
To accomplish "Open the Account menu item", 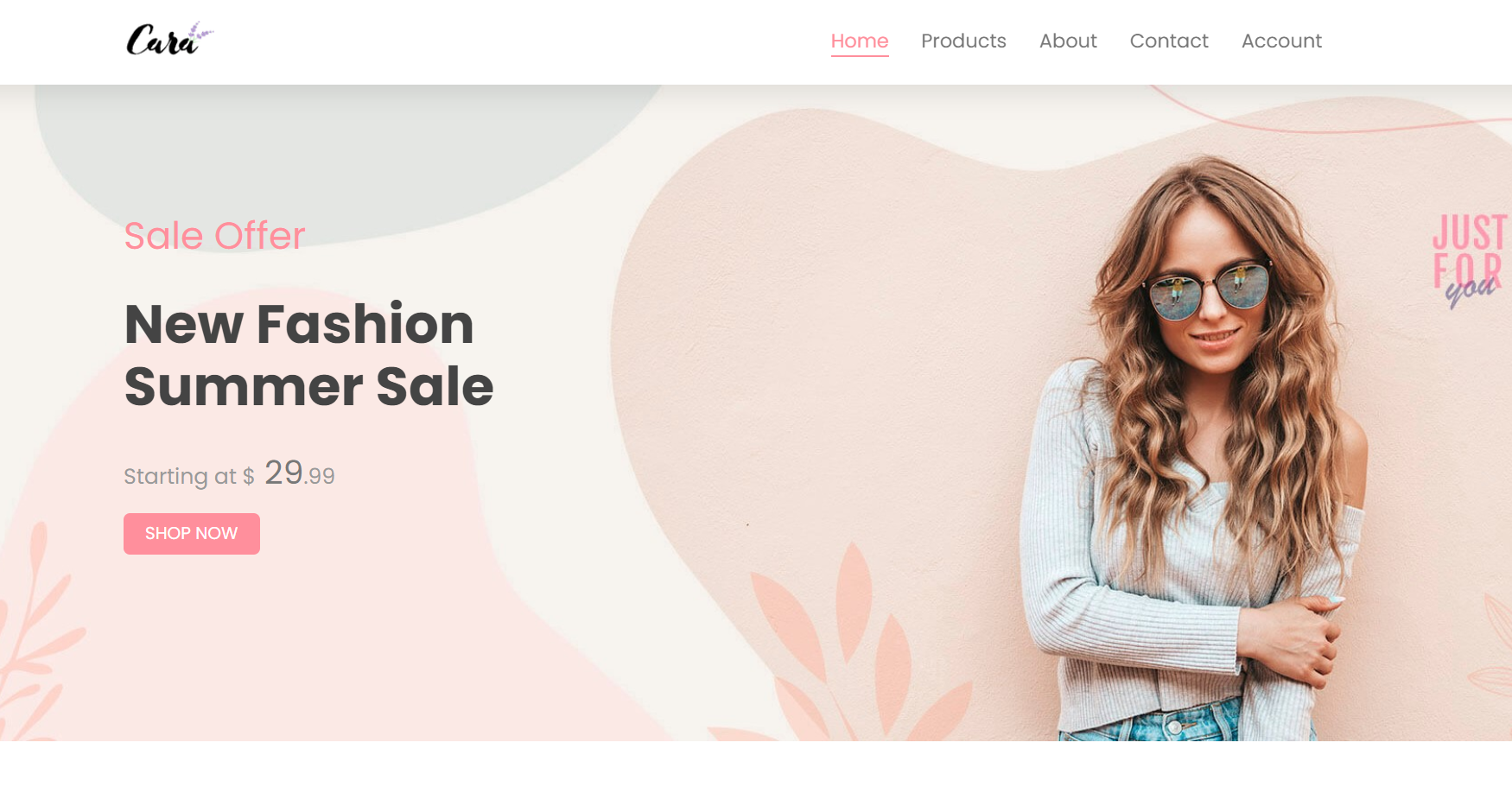I will (x=1281, y=41).
